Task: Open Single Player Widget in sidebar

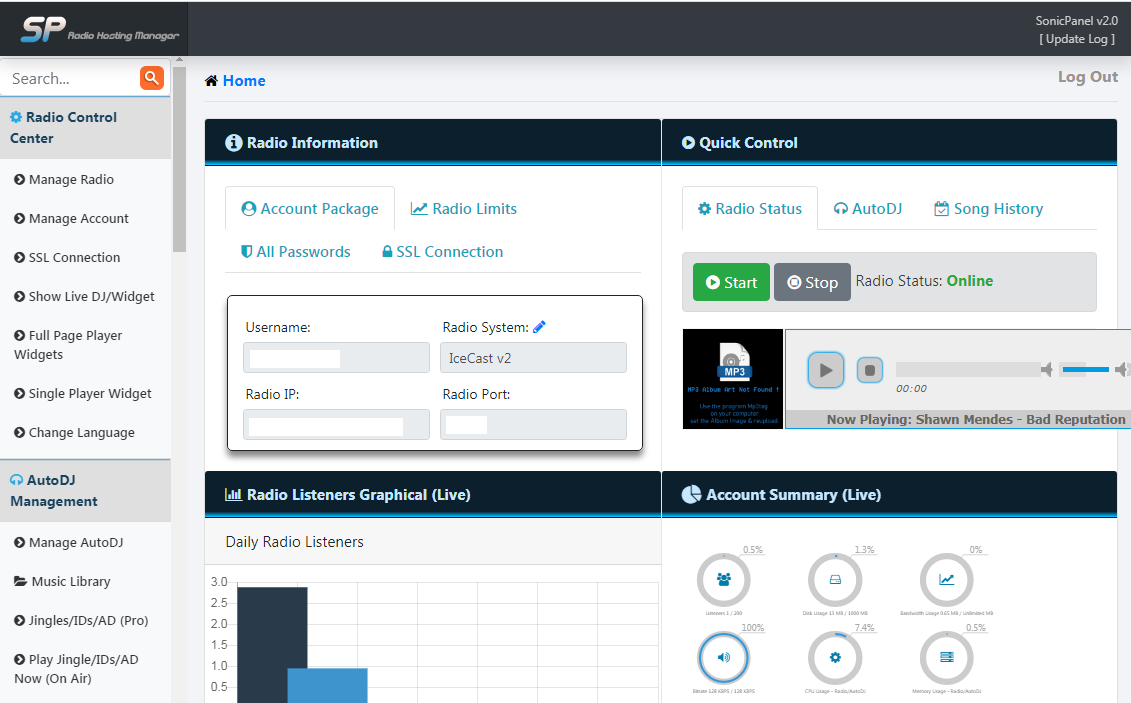Action: 83,394
